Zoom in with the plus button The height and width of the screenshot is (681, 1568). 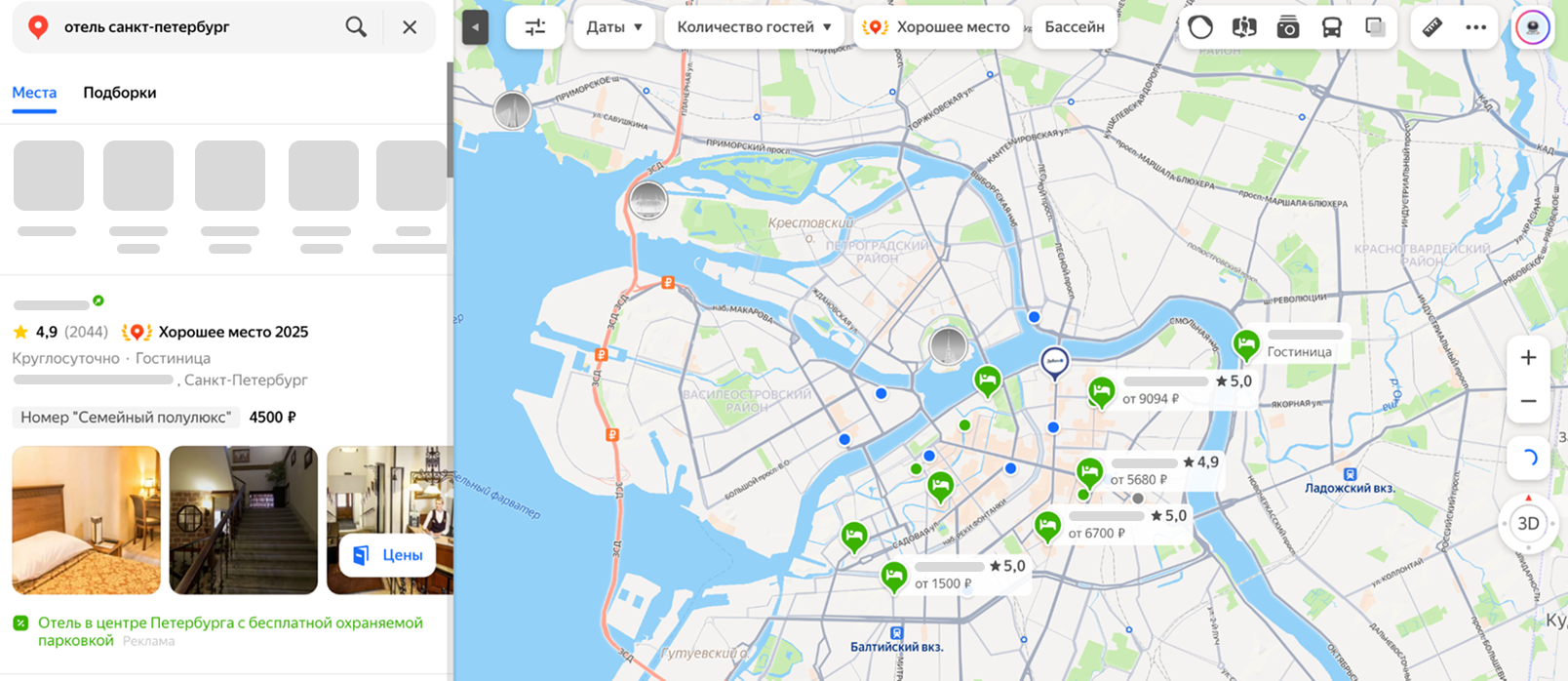[1528, 358]
